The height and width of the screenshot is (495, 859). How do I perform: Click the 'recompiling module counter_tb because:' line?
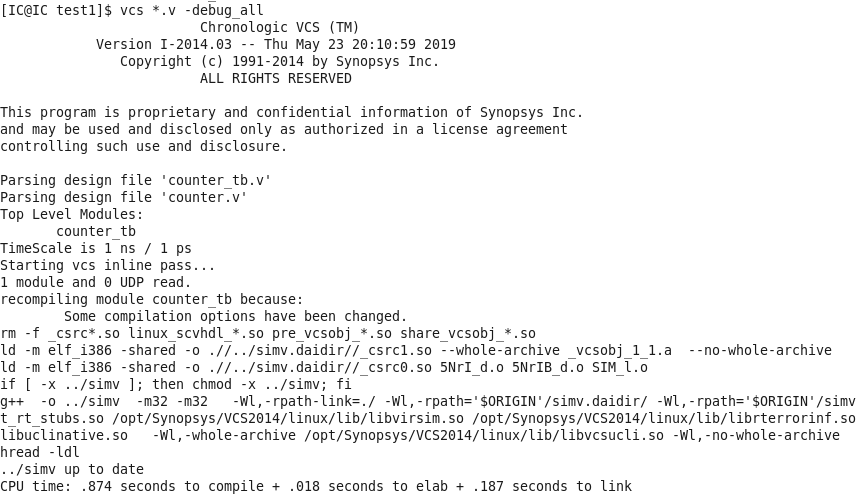(x=151, y=299)
